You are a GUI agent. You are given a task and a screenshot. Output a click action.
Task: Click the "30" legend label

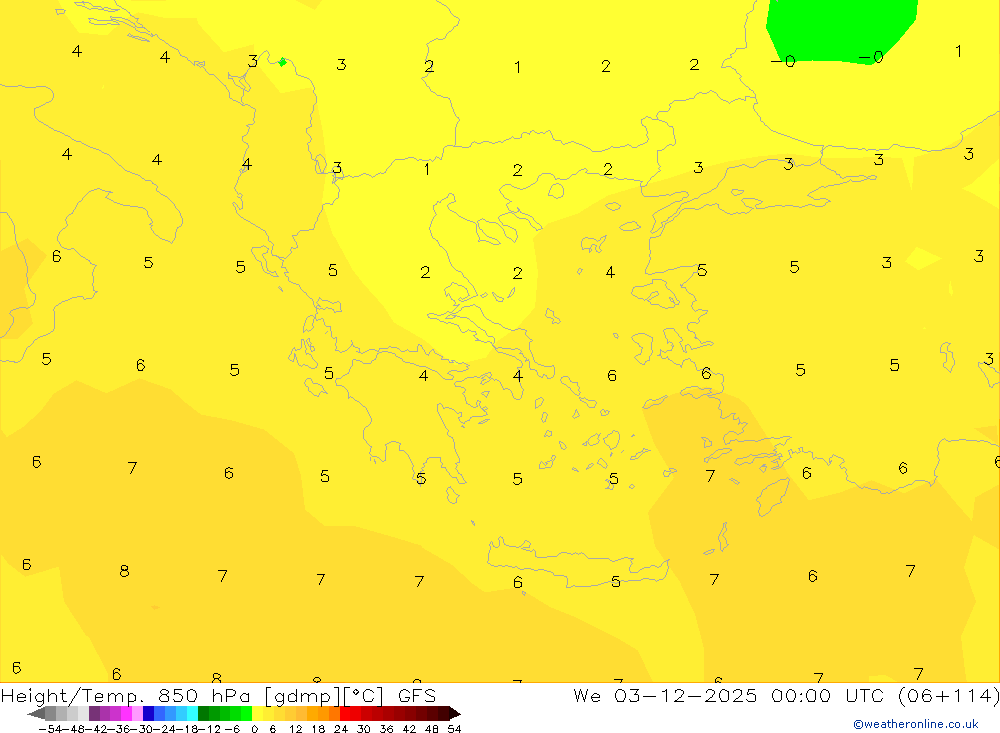click(364, 729)
